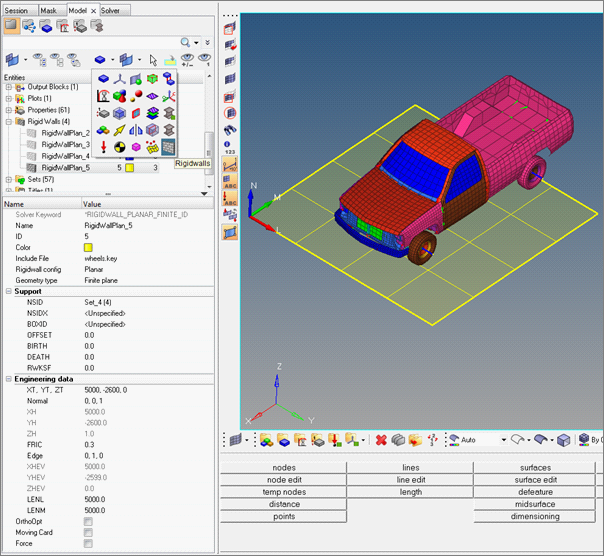Screen dimensions: 604x556
Task: Open the distance panel
Action: (x=284, y=504)
